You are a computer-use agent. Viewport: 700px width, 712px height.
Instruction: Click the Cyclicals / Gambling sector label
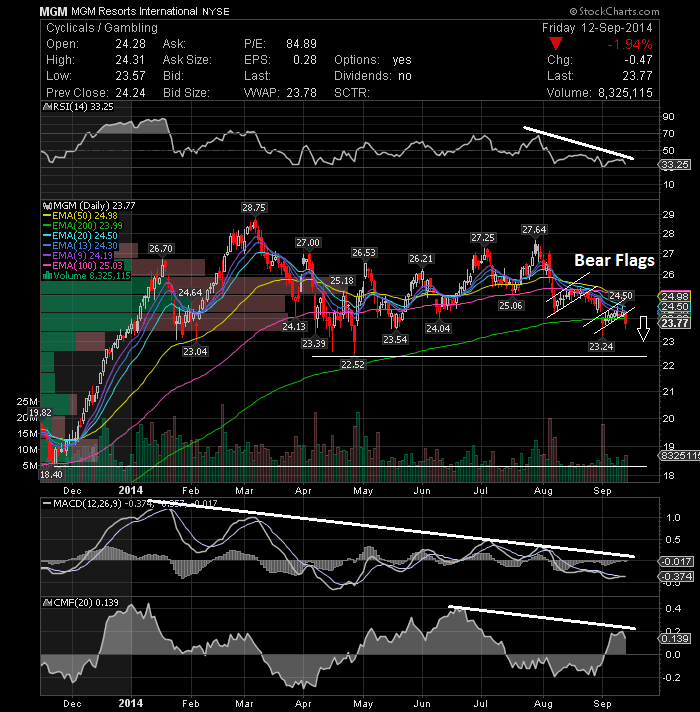click(x=102, y=28)
